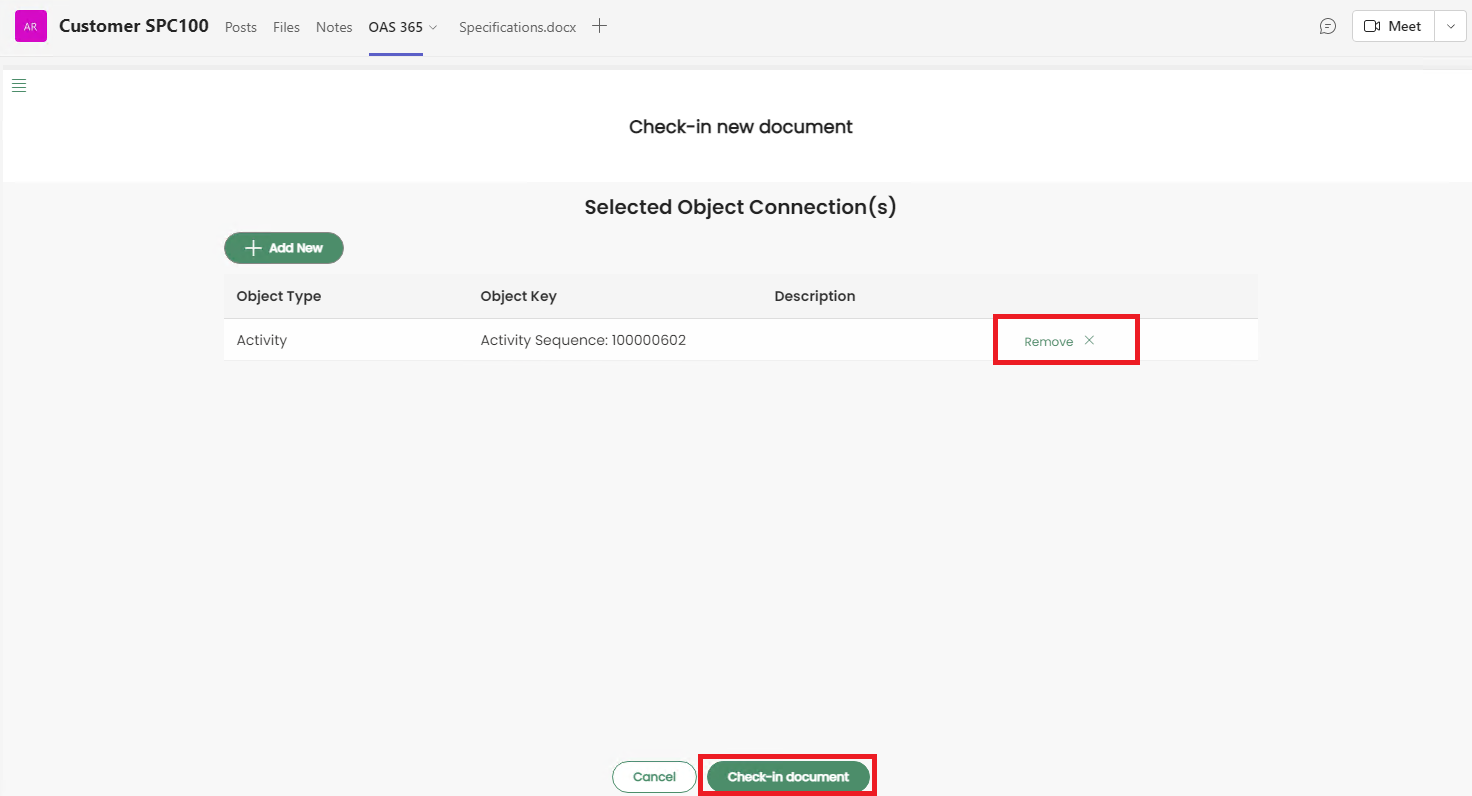
Task: Click the Object Key column header
Action: click(x=518, y=296)
